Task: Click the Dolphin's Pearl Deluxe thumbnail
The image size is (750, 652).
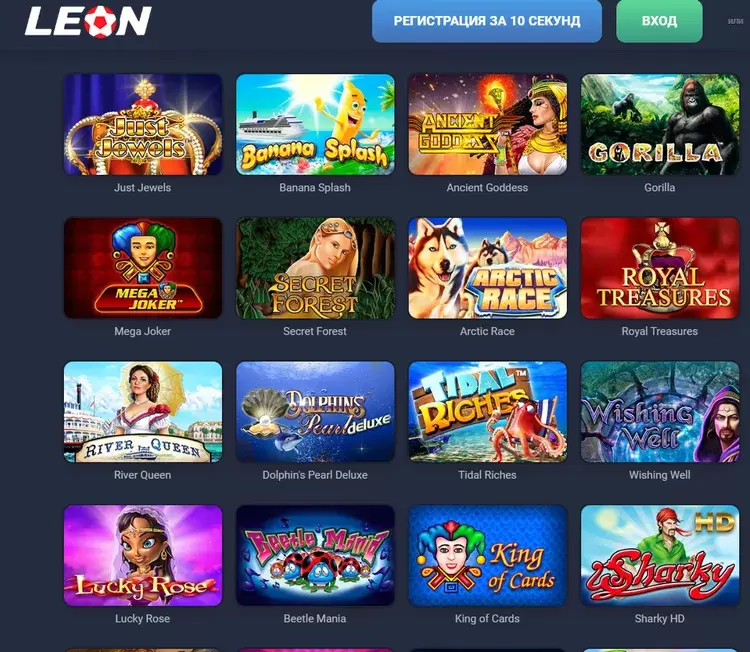Action: coord(315,412)
